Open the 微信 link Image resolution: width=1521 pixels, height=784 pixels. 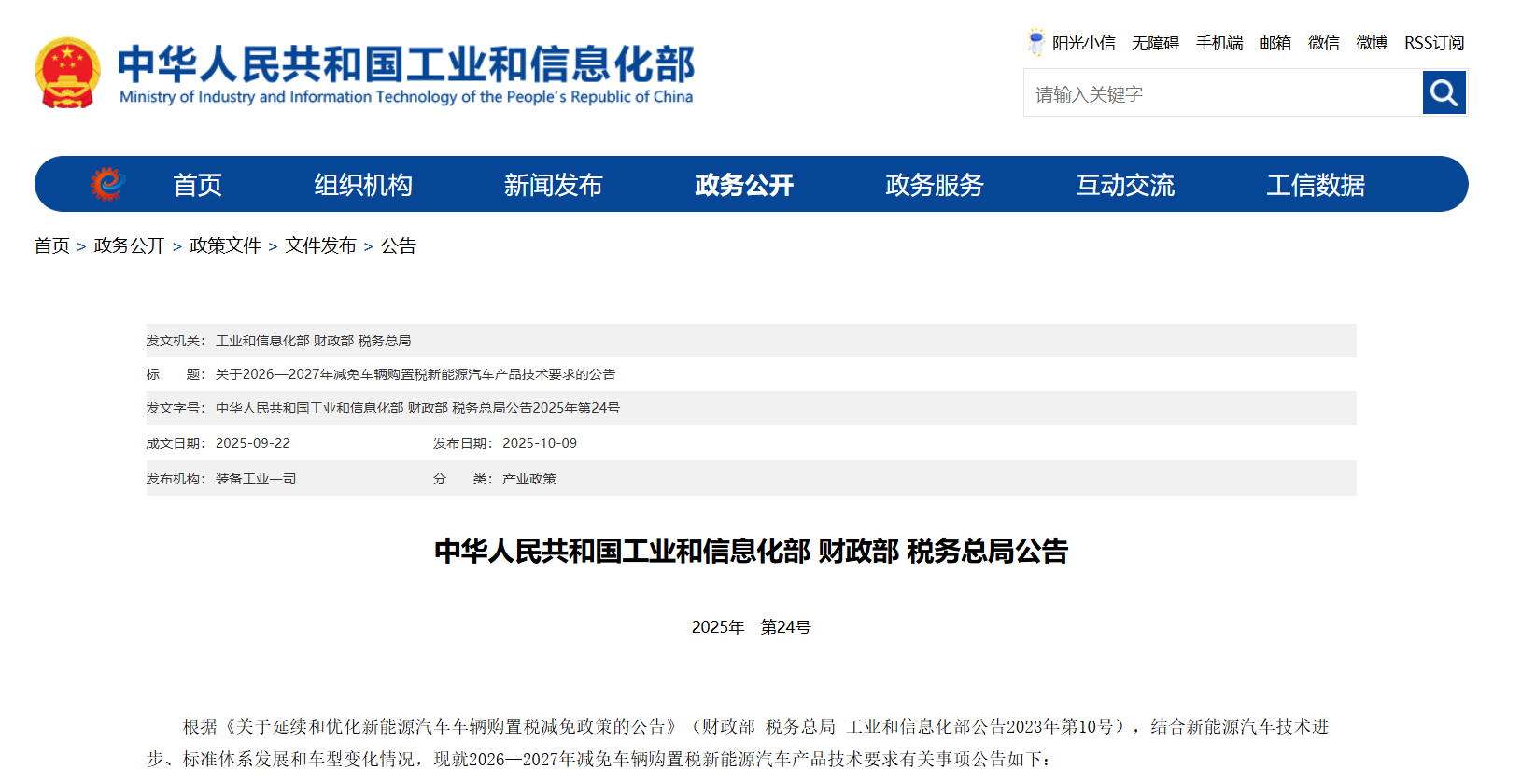click(x=1323, y=43)
